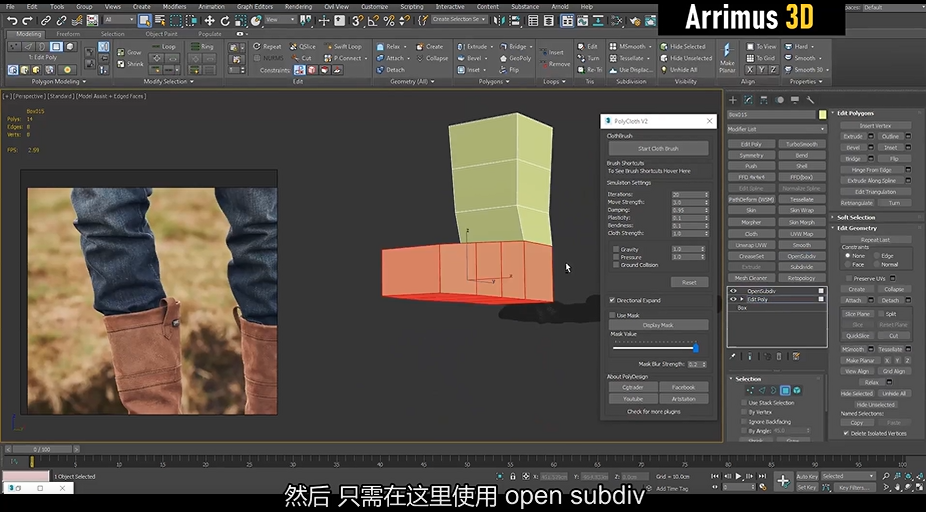926x512 pixels.
Task: Click the QSlice tool in Edit panel
Action: 302,47
